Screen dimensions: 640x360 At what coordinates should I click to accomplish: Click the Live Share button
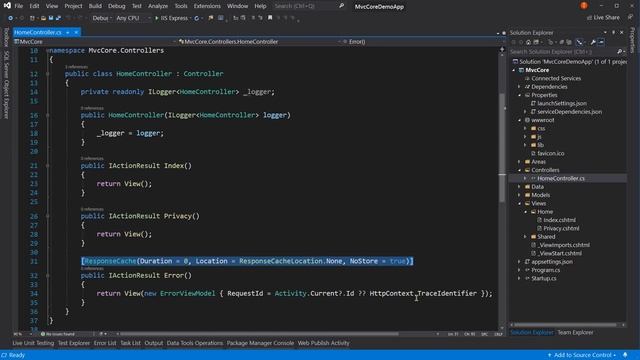click(x=603, y=18)
